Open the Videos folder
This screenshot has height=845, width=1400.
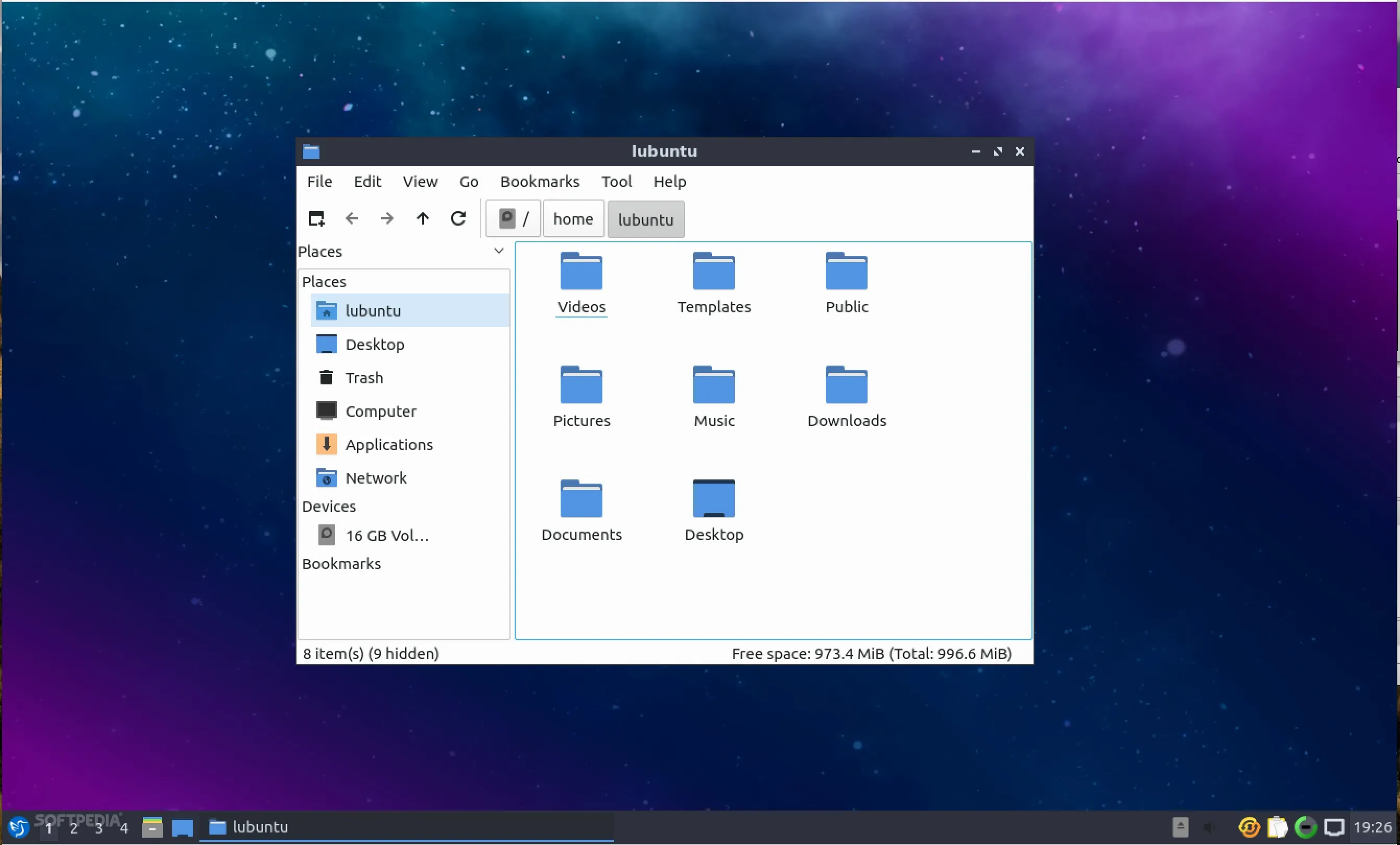(582, 283)
